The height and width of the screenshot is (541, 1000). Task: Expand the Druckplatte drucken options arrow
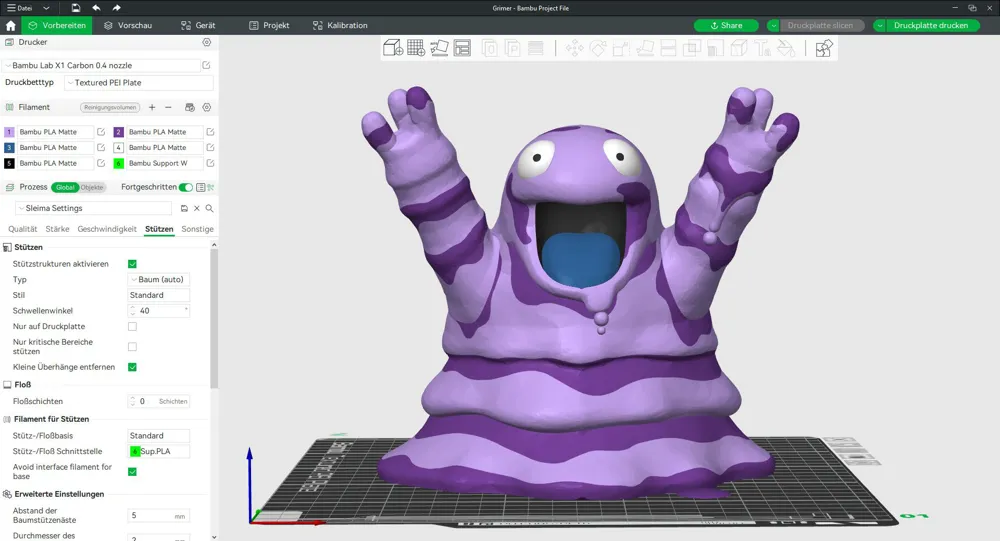879,26
